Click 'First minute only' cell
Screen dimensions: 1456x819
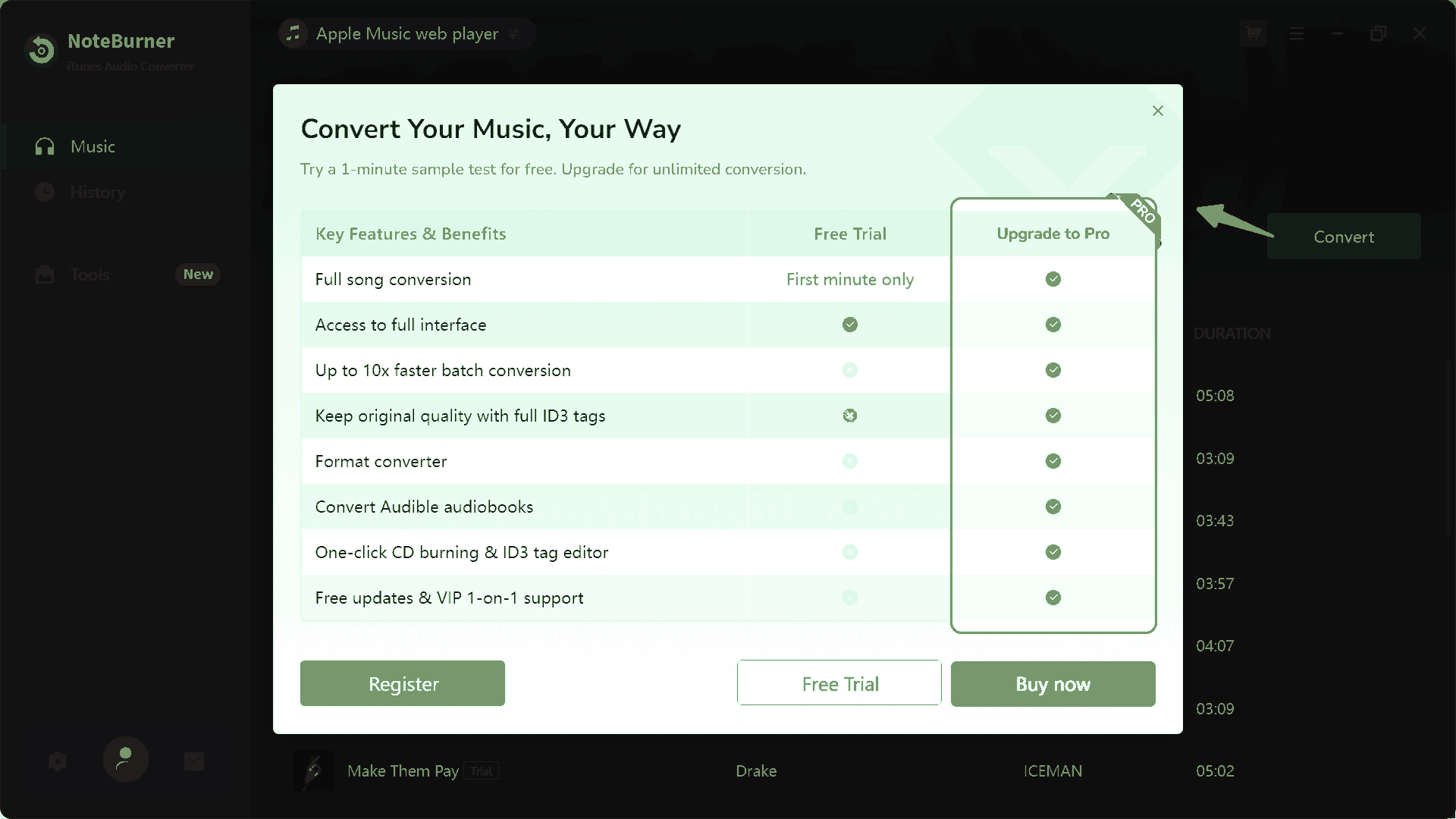click(850, 279)
